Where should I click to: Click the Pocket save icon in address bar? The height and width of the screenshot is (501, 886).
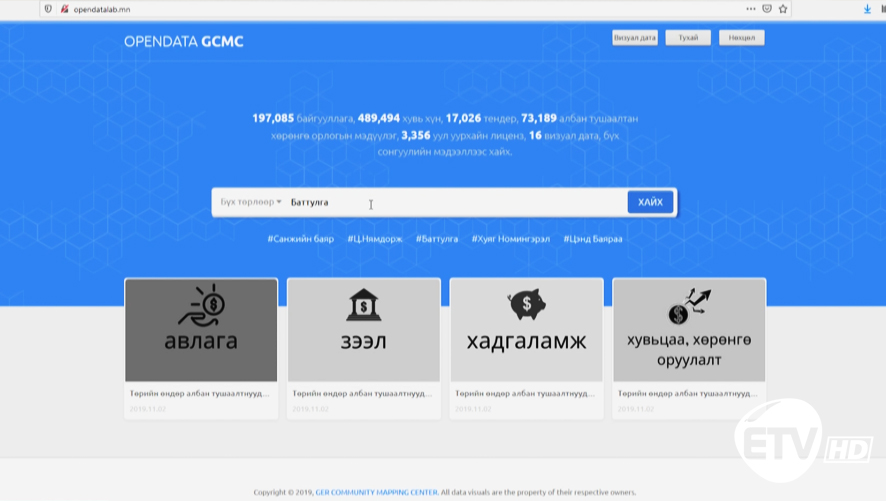pos(767,9)
